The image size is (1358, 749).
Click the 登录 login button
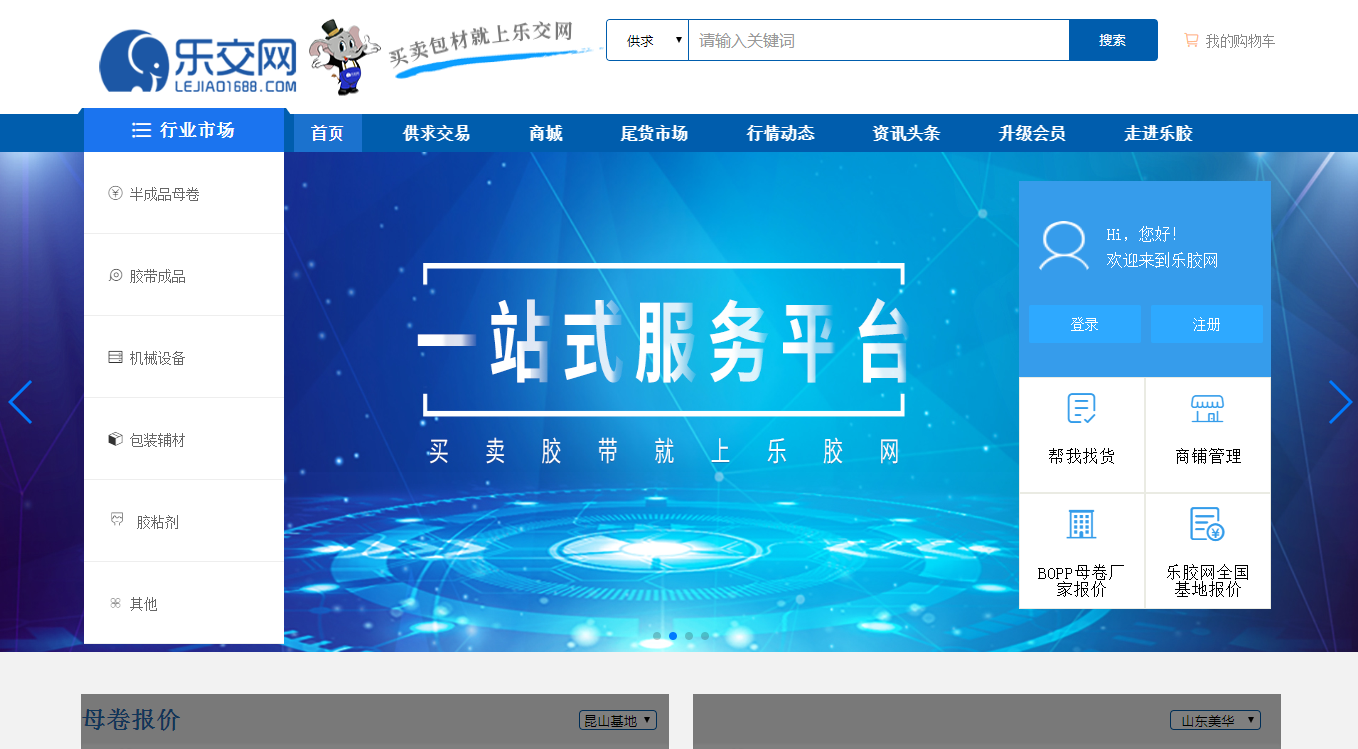[1085, 324]
